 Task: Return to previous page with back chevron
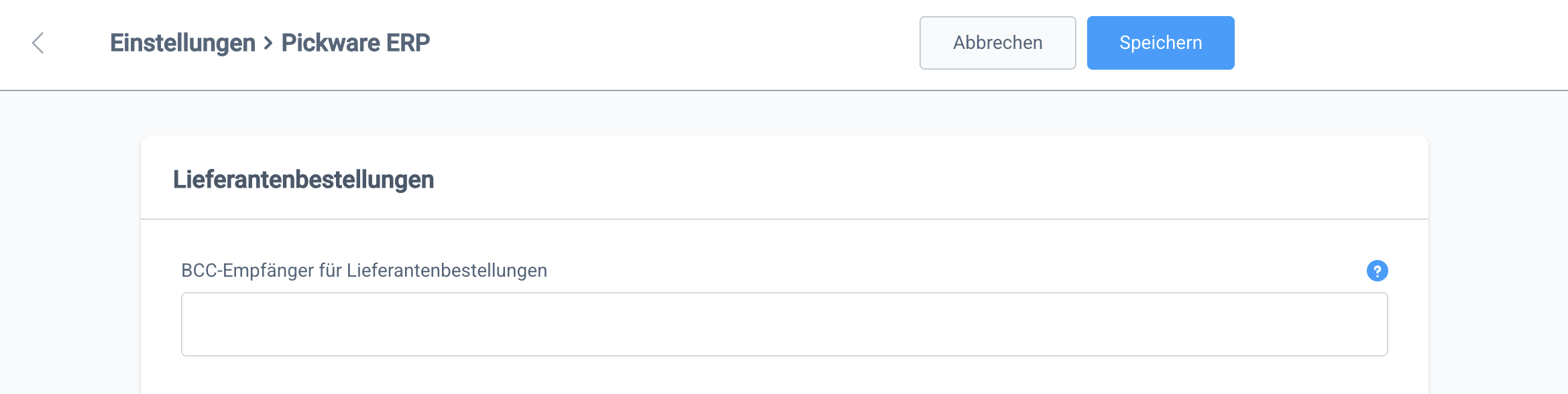click(38, 43)
